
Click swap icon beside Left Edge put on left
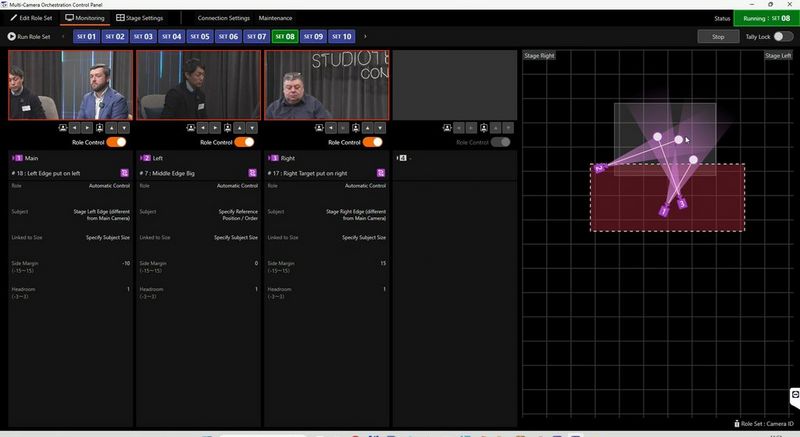[x=124, y=173]
